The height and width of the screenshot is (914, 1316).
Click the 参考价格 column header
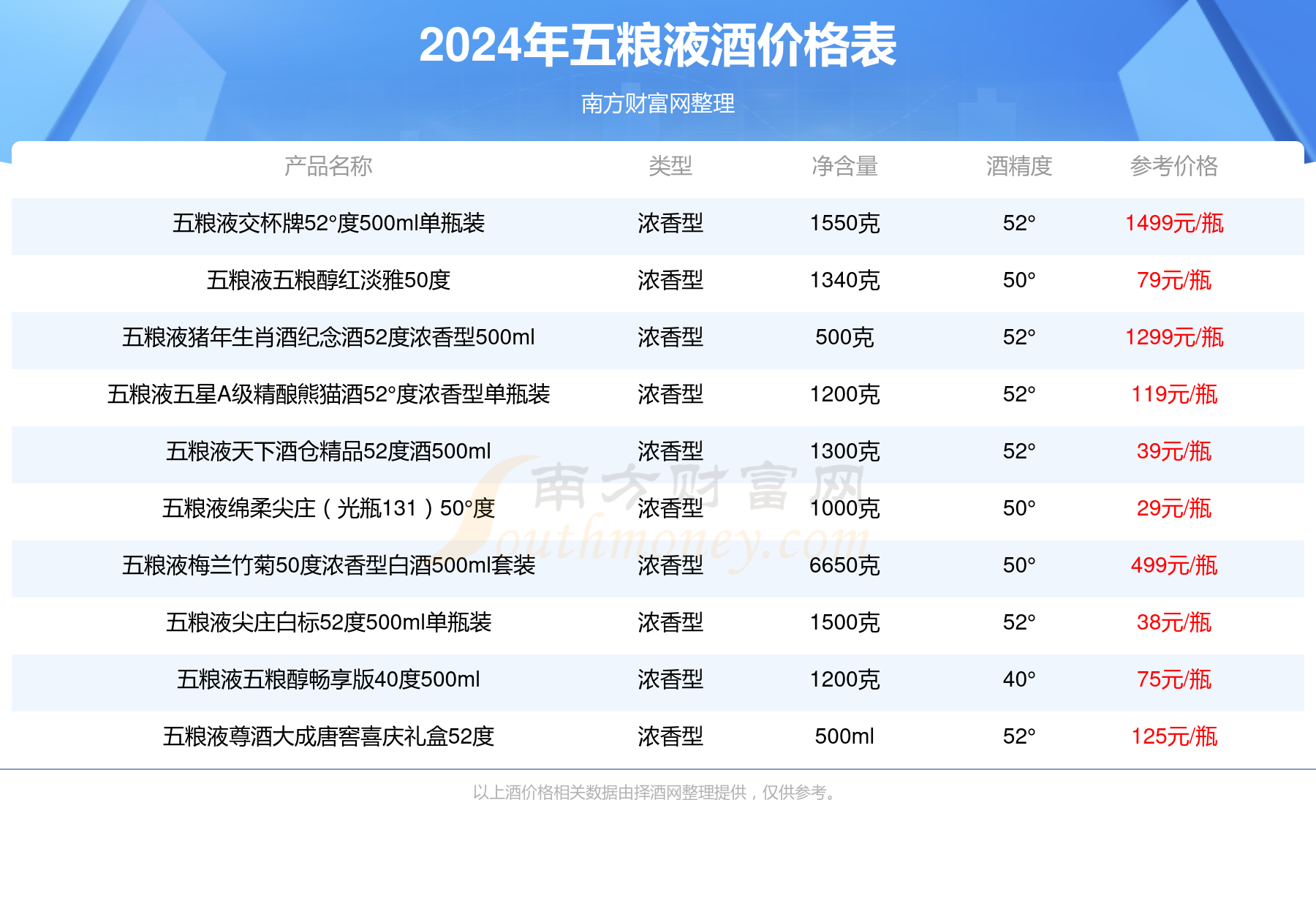coord(1174,166)
